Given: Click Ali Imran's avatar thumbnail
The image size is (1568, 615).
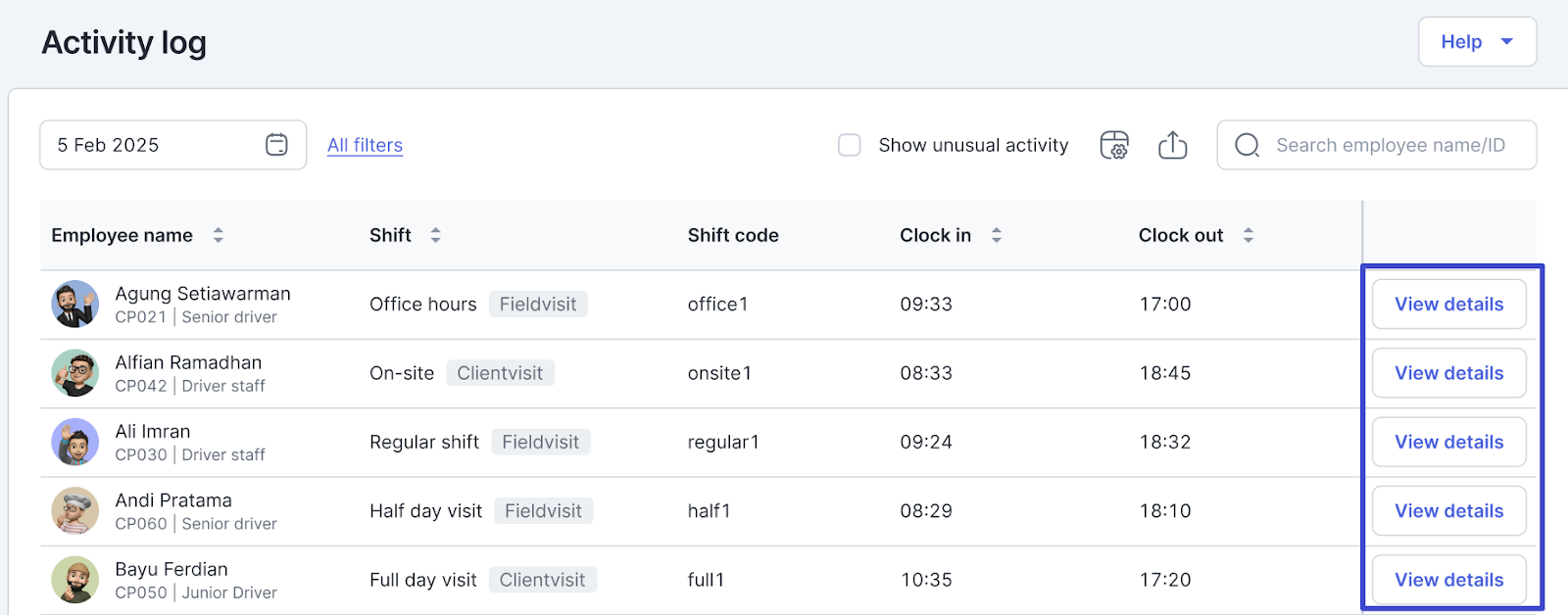Looking at the screenshot, I should point(75,442).
